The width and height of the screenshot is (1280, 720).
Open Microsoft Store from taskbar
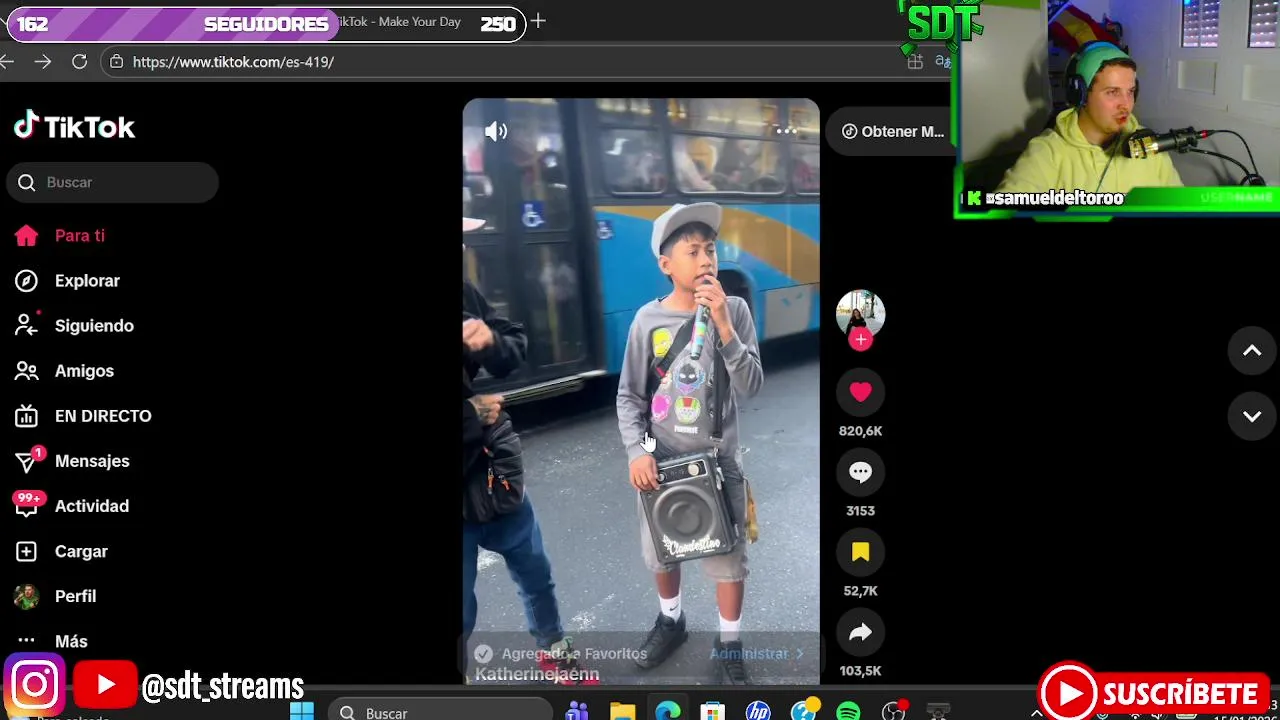point(712,711)
